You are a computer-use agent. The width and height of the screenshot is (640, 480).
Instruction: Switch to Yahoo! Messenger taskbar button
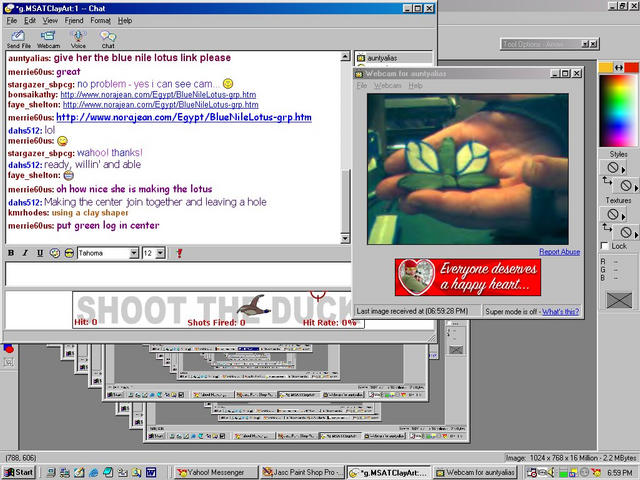tap(217, 473)
